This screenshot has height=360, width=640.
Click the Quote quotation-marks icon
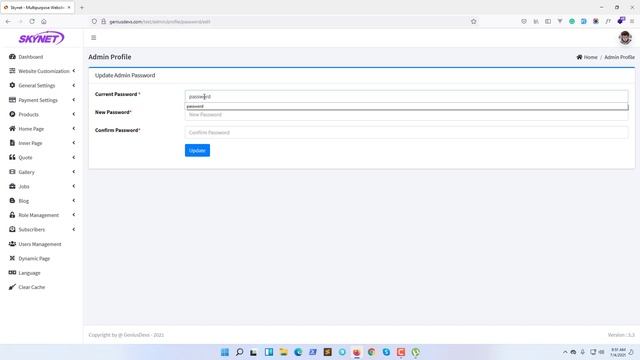12,157
